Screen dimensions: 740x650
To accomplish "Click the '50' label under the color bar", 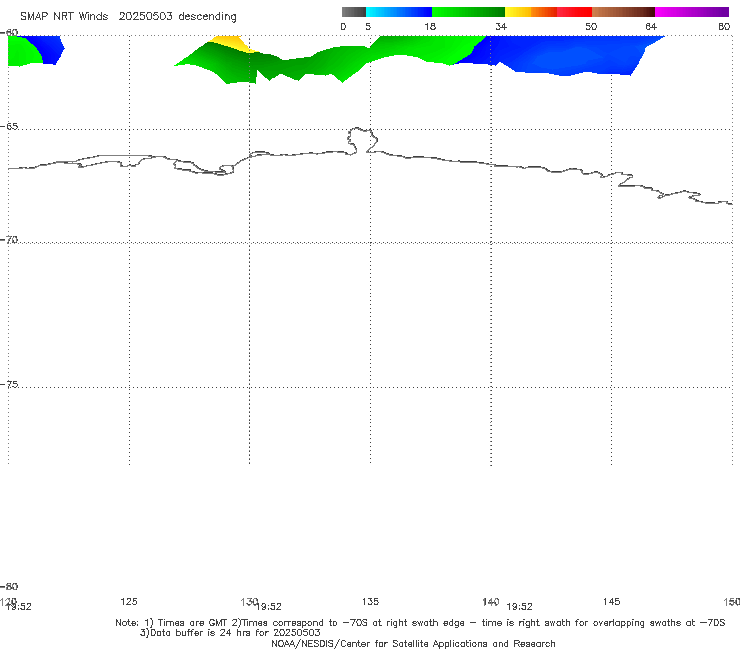I will point(591,26).
